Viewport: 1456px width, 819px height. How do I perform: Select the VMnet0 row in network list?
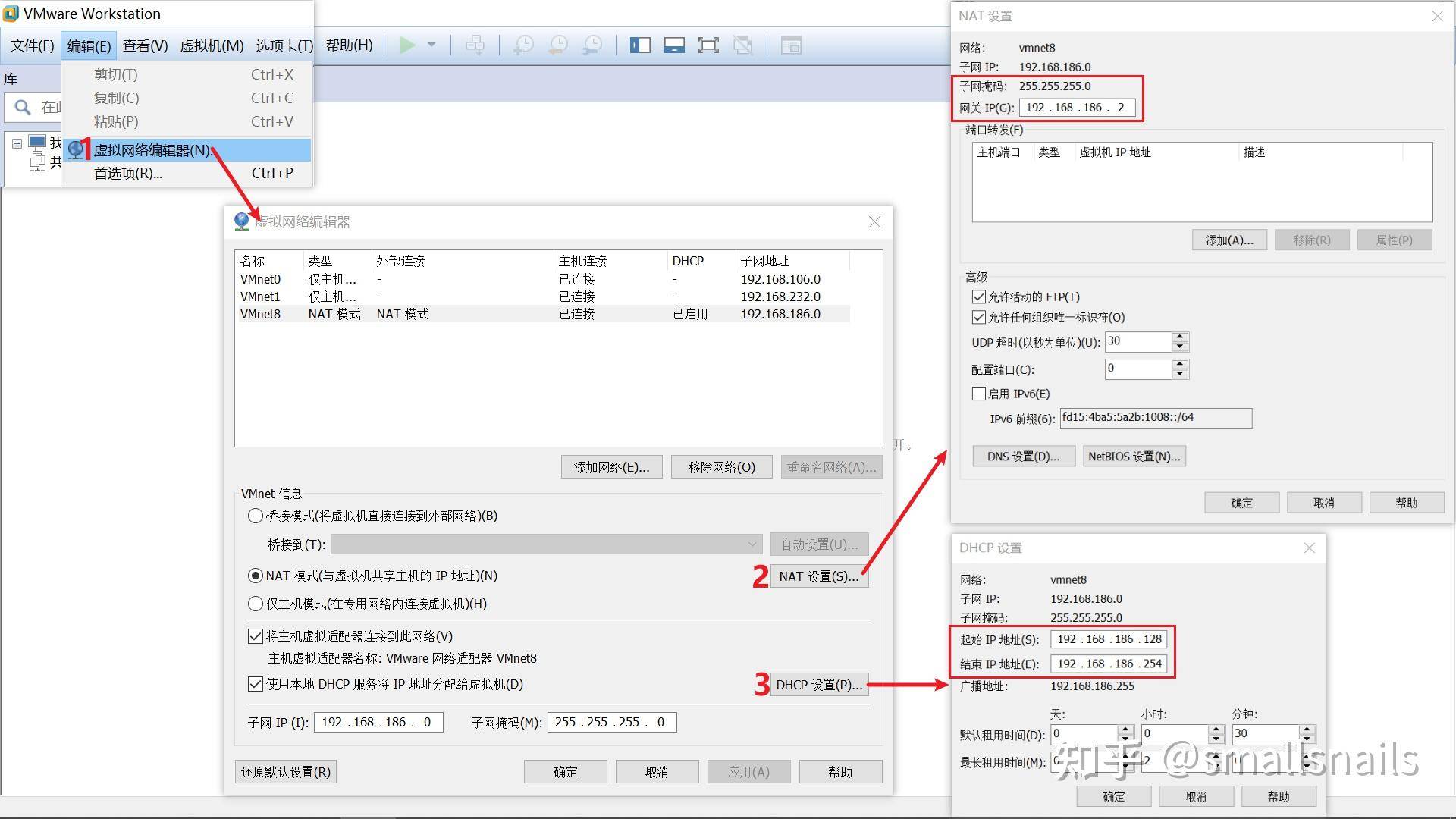[x=543, y=279]
